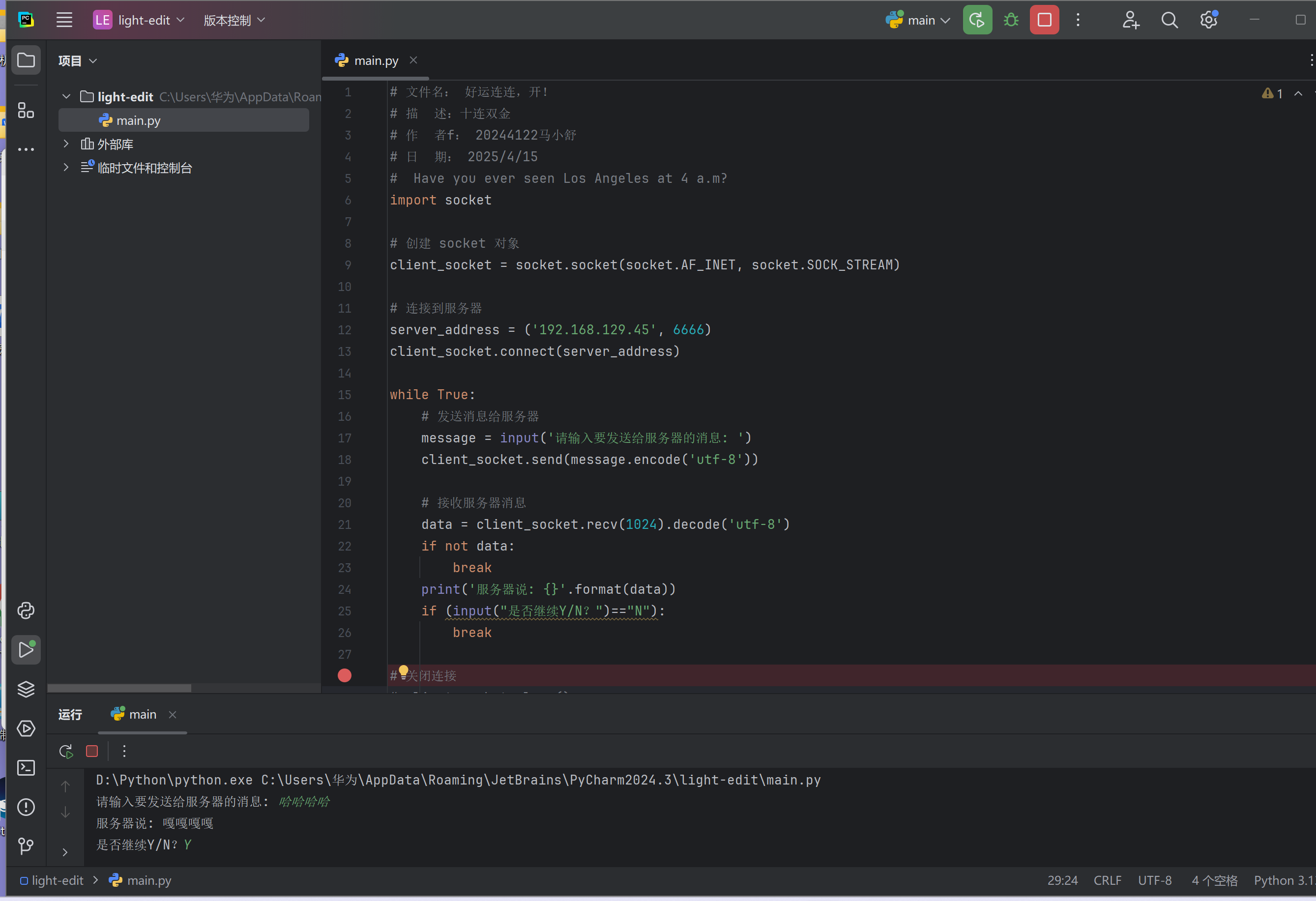This screenshot has height=901, width=1316.
Task: Select the main.py editor tab
Action: [376, 60]
